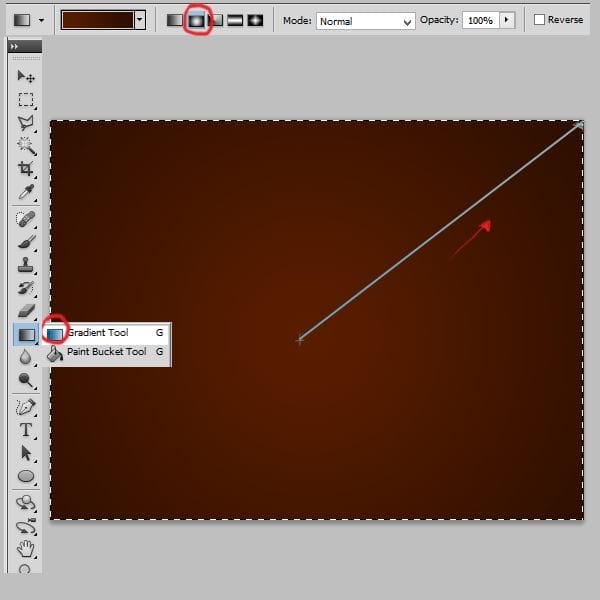
Task: Open the gradient picker dropdown arrow
Action: click(x=140, y=20)
